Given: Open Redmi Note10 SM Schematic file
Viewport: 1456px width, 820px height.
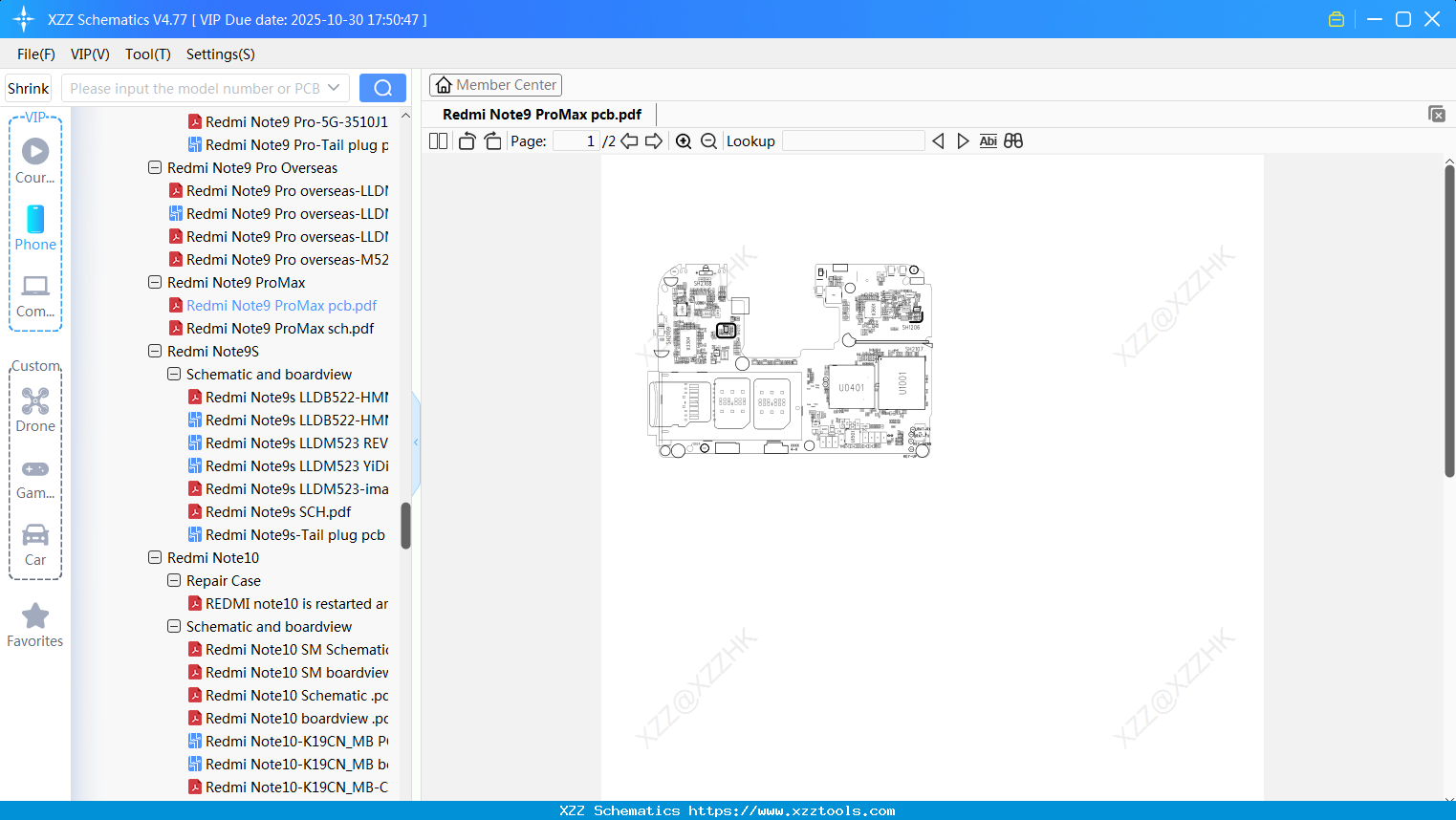Looking at the screenshot, I should (x=296, y=649).
